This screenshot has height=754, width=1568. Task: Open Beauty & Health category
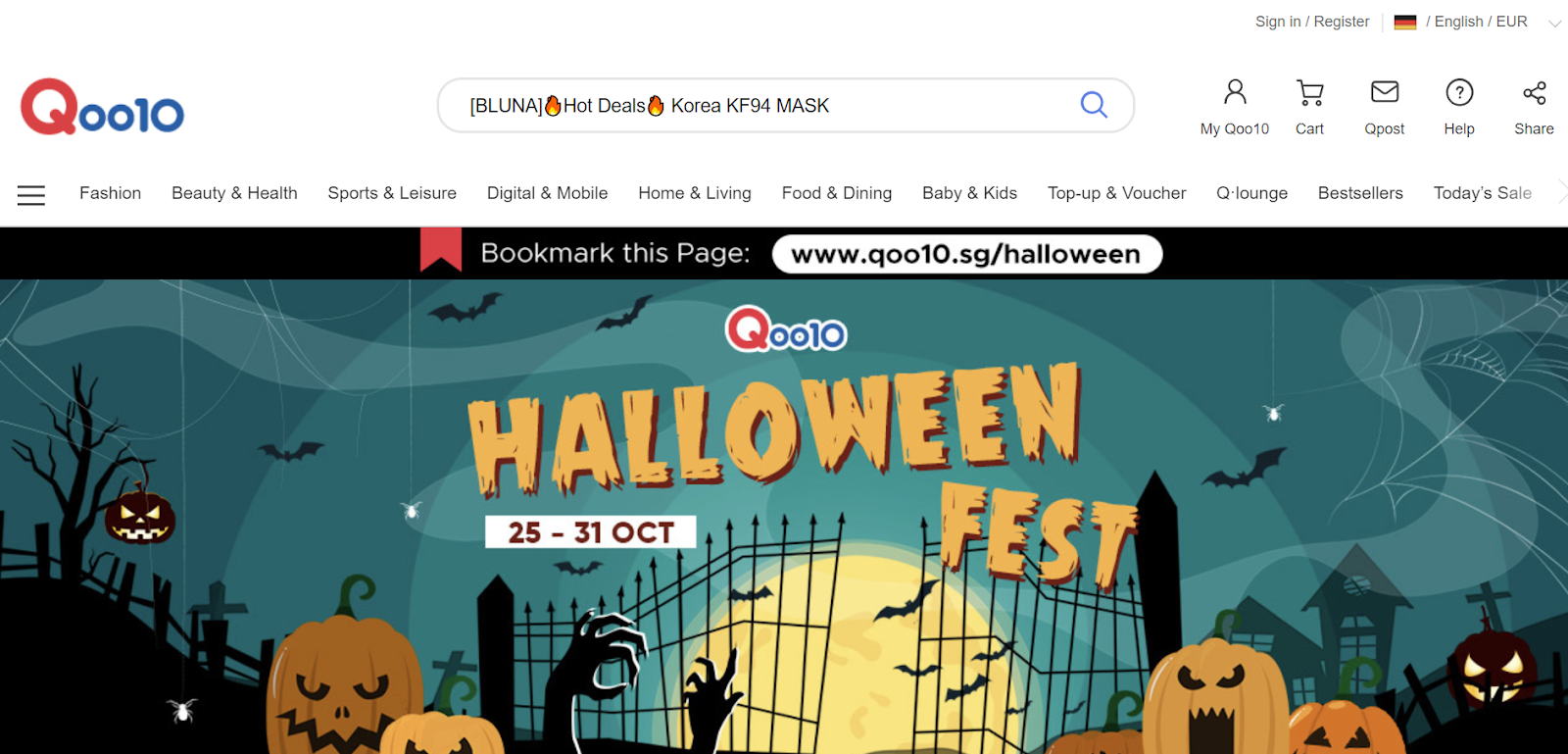tap(234, 193)
